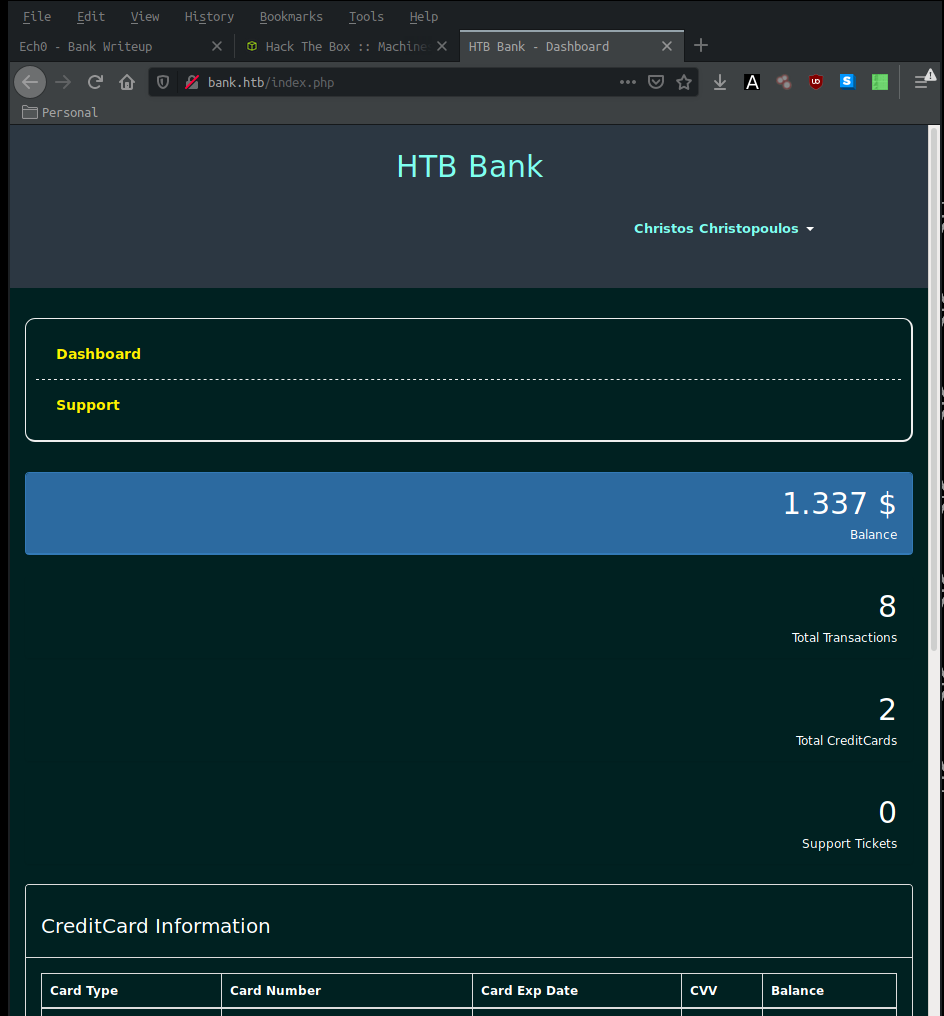Open the page actions three-dot menu
This screenshot has height=1016, width=944.
(627, 82)
